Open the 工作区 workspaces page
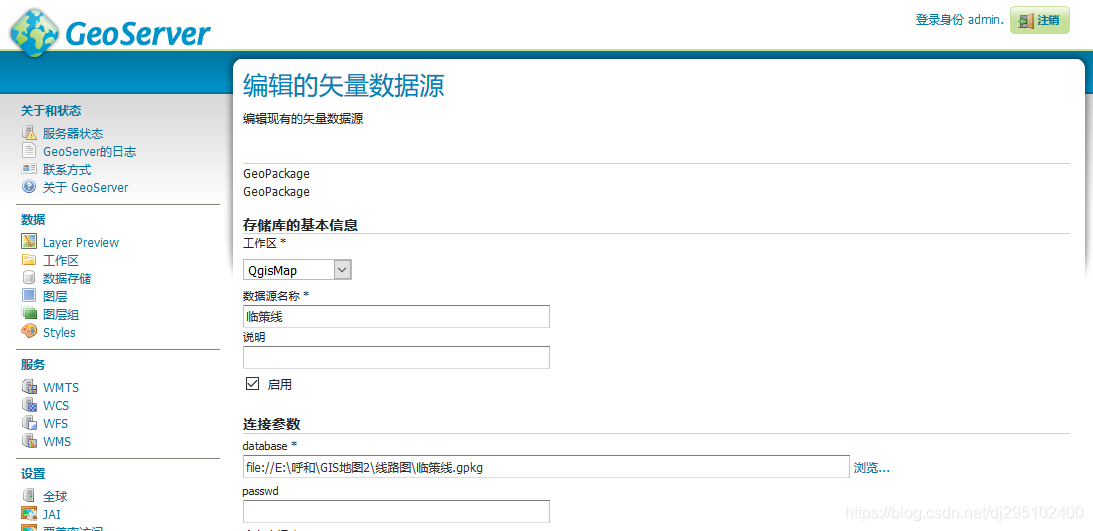 pos(61,261)
